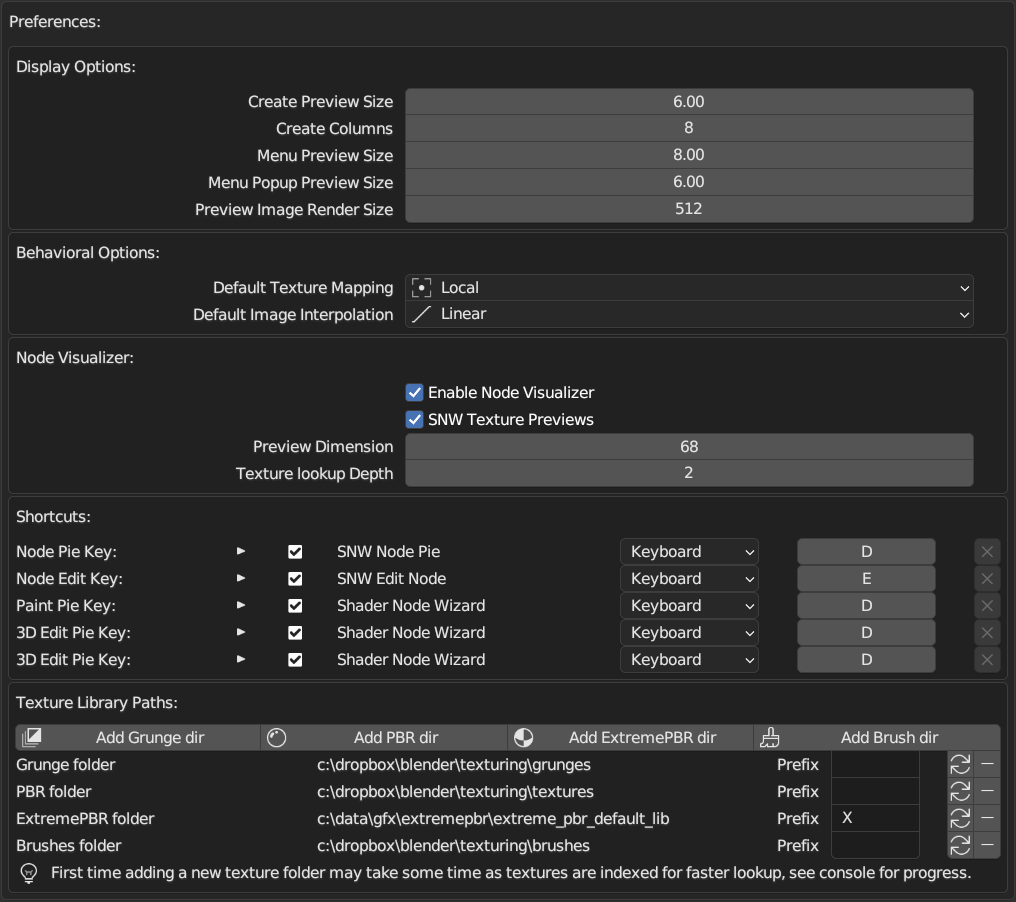This screenshot has width=1016, height=902.
Task: Click the Create Columns value field
Action: [689, 128]
